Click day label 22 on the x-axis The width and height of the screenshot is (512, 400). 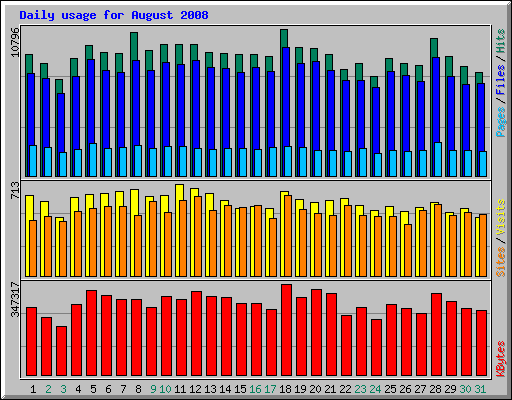(x=345, y=389)
